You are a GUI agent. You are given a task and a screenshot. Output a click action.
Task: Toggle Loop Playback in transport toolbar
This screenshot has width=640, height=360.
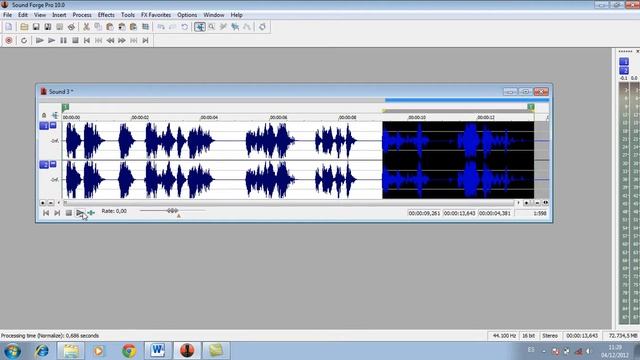tap(24, 40)
